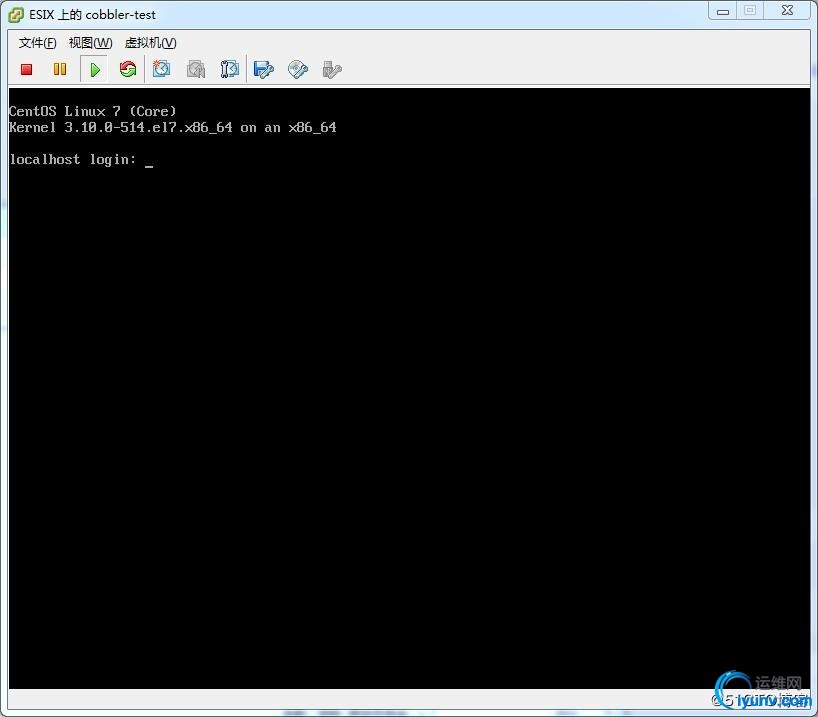Click the red Power Off stop icon
This screenshot has height=717, width=818.
(26, 69)
